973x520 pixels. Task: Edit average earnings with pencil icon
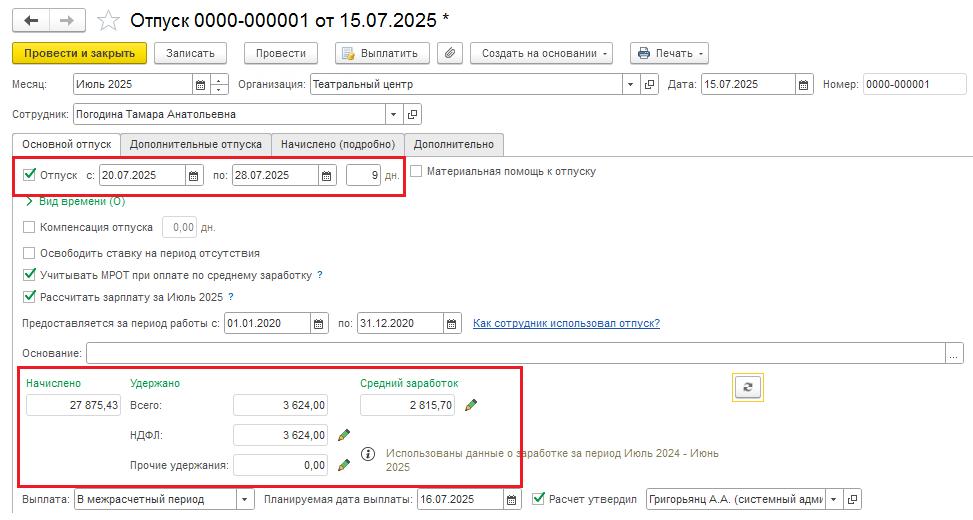(471, 405)
